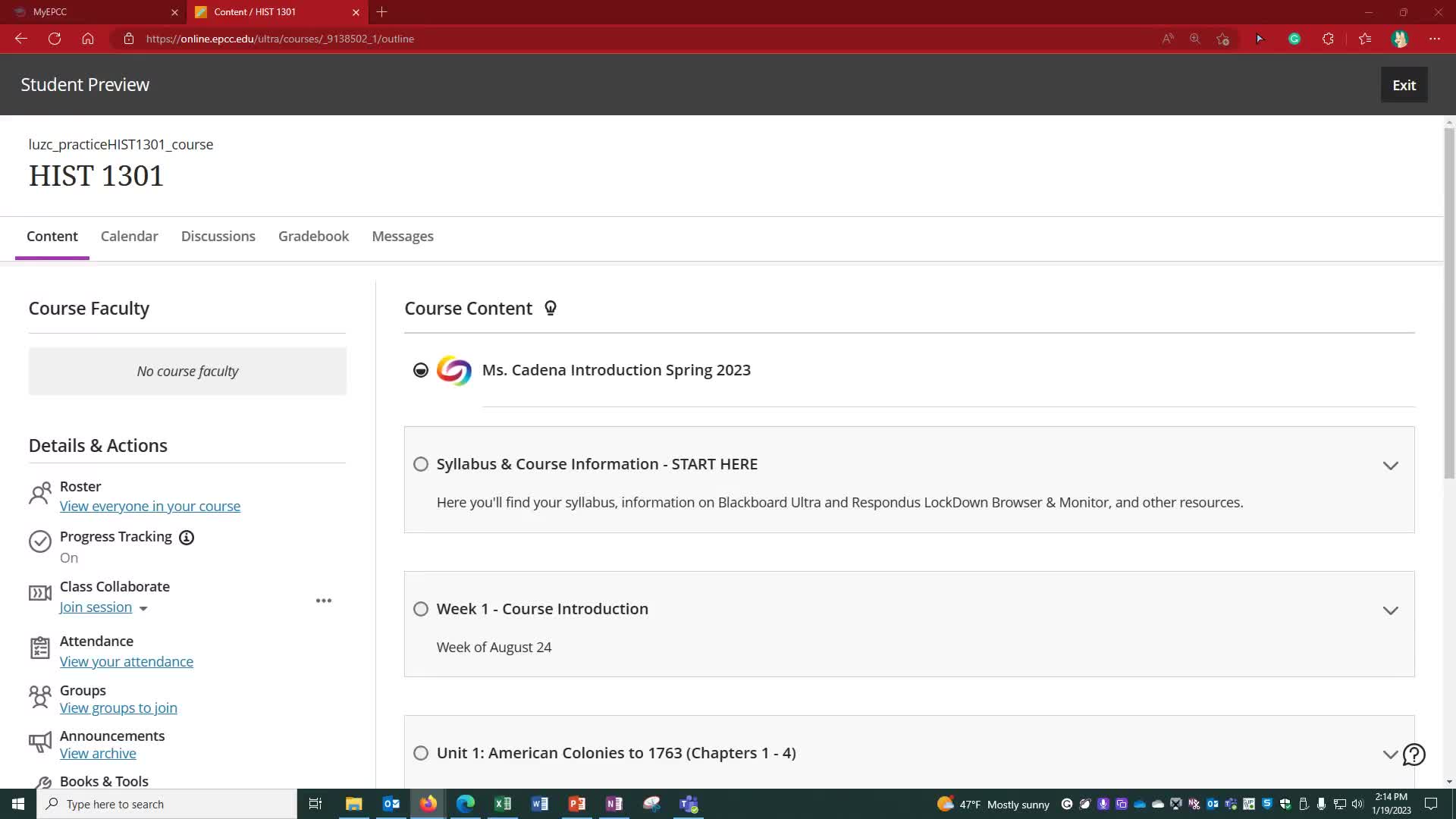Switch to the Discussions tab

coord(218,237)
